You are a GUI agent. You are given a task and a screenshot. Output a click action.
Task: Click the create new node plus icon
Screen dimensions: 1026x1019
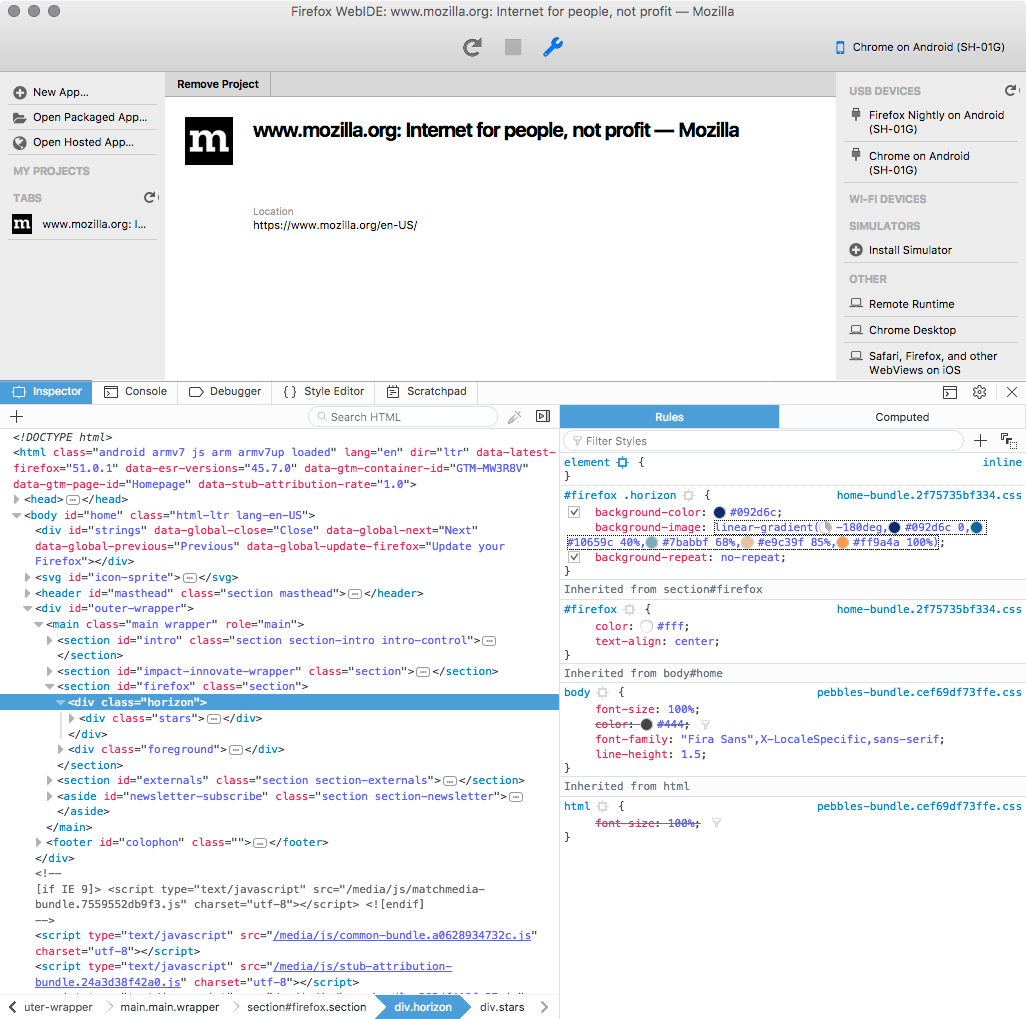click(x=17, y=416)
